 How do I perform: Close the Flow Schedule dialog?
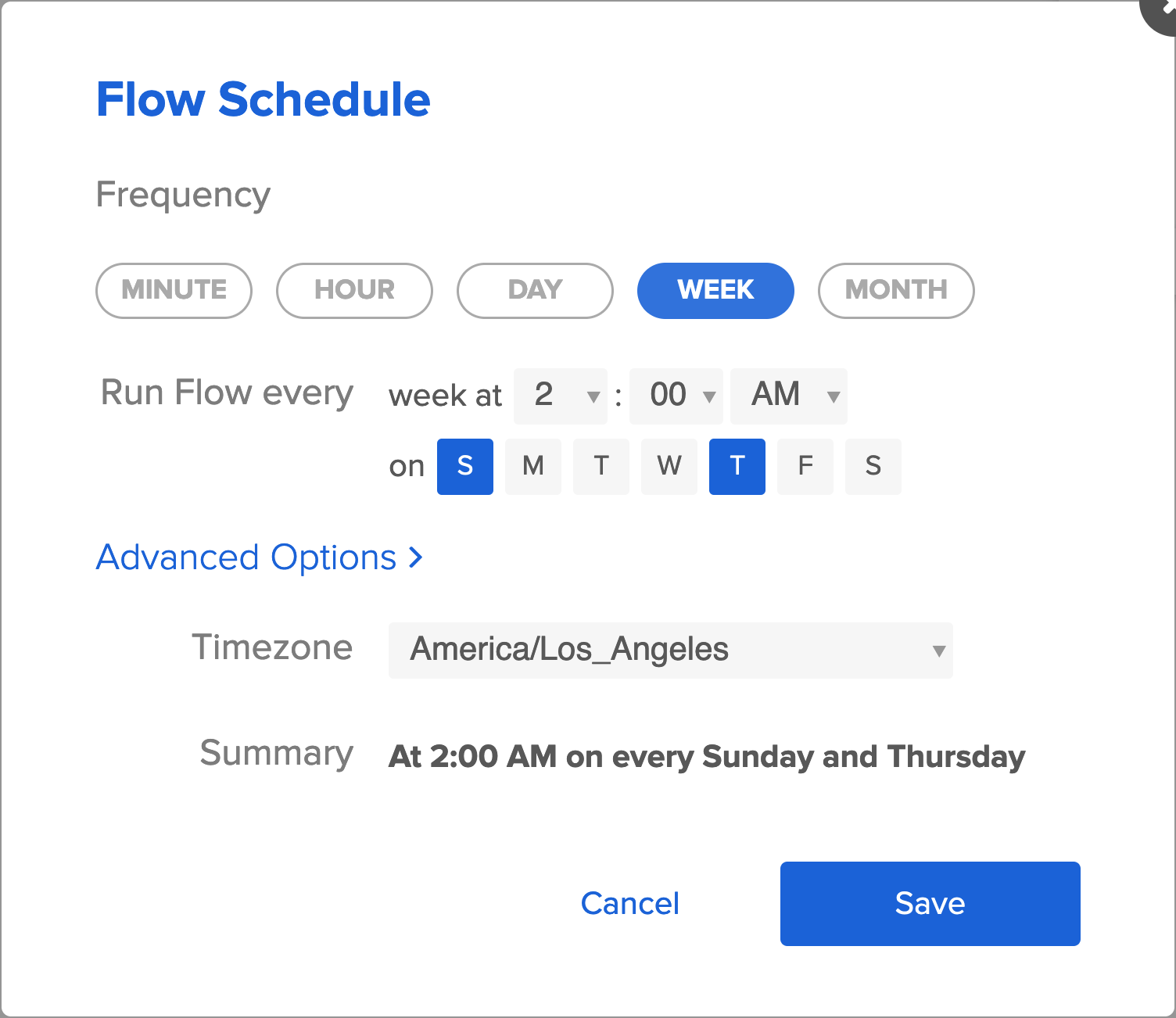[1162, 9]
